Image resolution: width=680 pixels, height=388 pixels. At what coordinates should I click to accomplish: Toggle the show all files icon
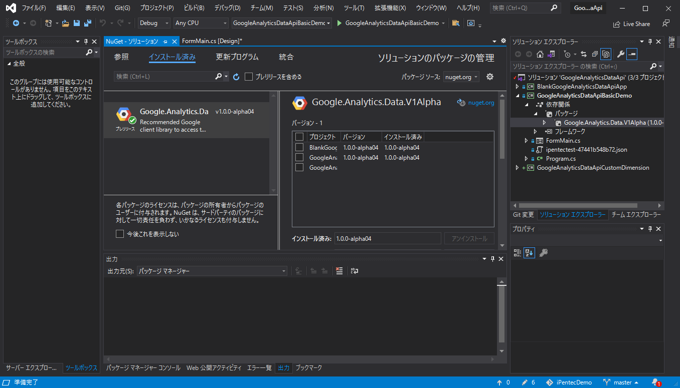pyautogui.click(x=606, y=54)
